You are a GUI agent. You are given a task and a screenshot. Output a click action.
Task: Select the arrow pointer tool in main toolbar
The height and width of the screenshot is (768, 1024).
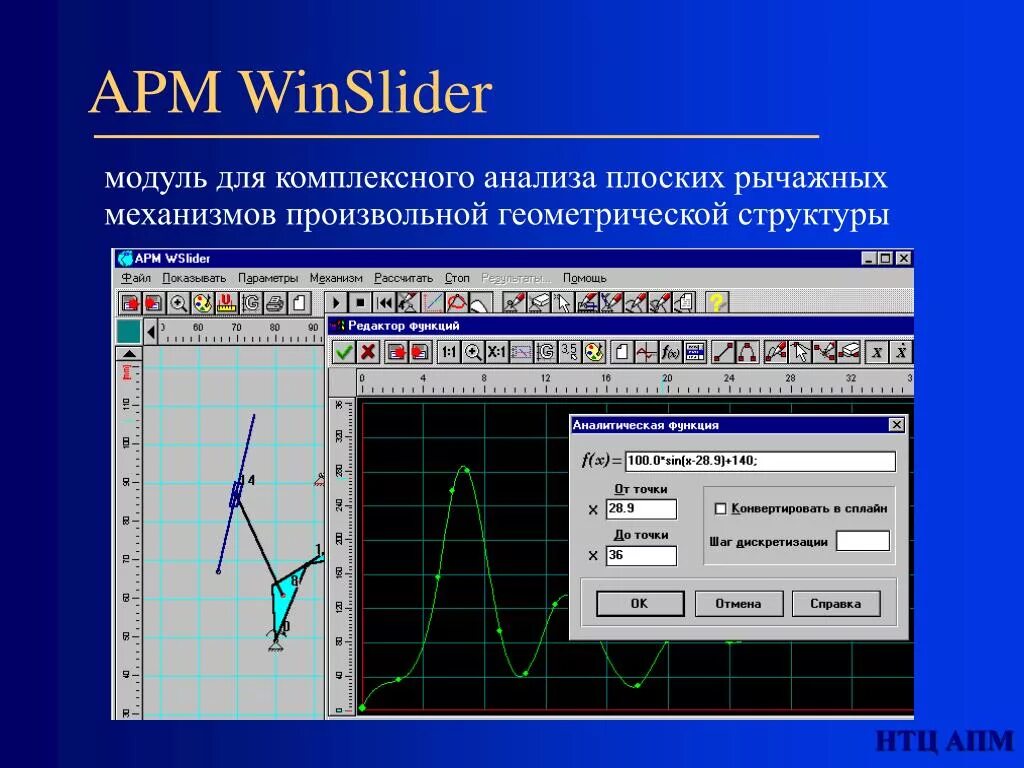[x=562, y=303]
